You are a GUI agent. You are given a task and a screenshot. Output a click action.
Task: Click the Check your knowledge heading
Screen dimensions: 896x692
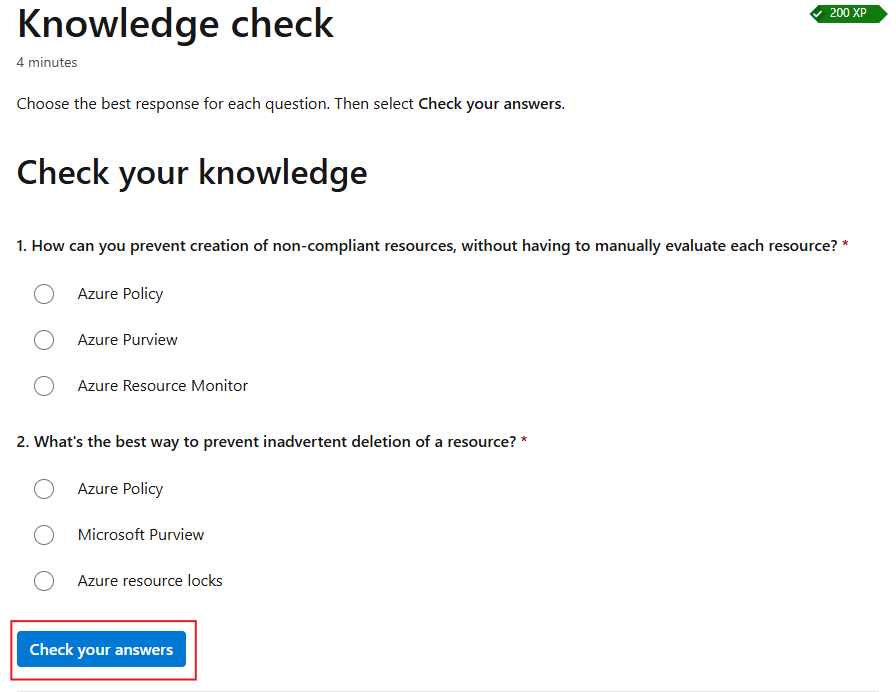191,173
